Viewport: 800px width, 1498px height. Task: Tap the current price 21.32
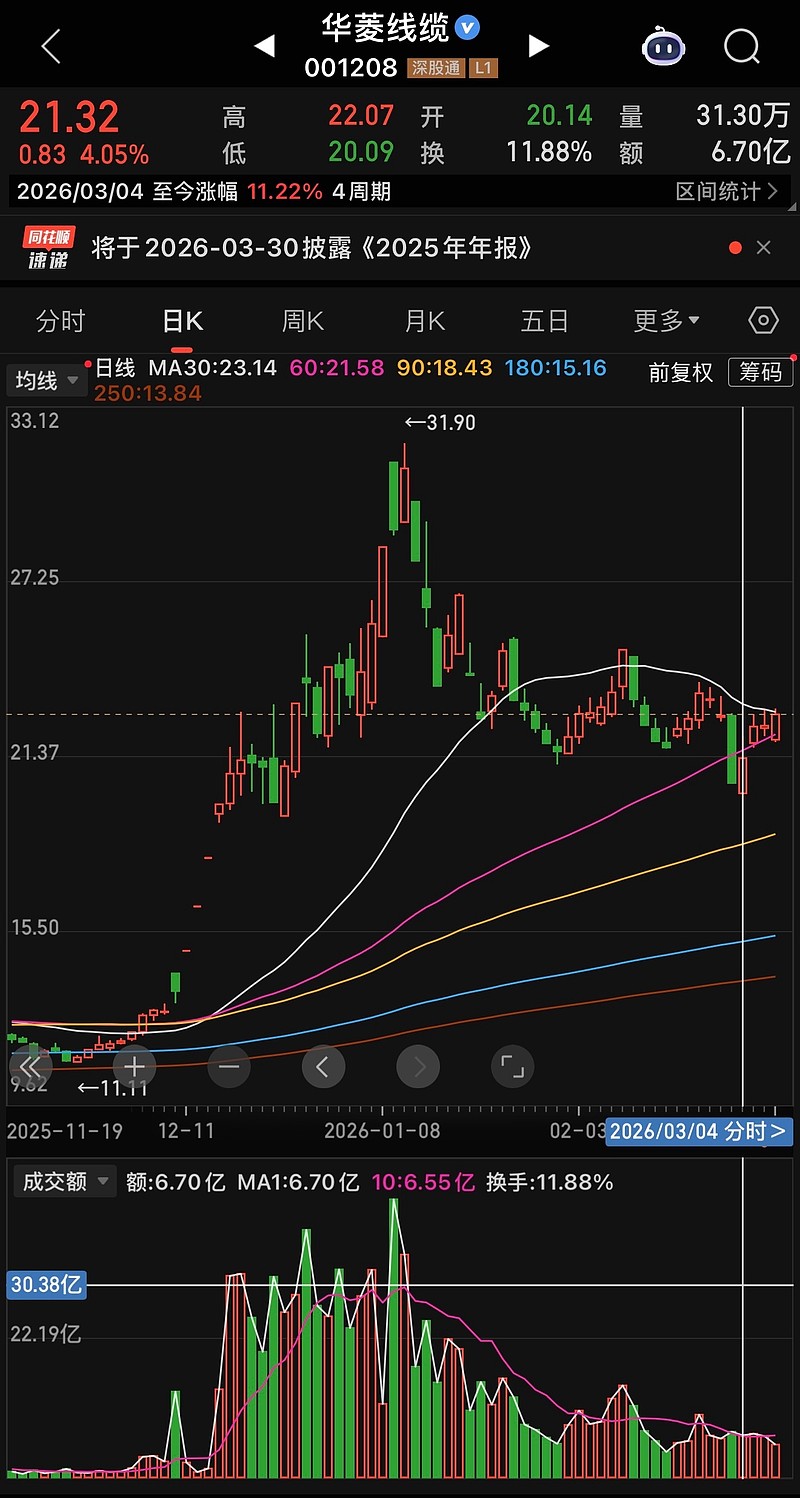coord(70,118)
